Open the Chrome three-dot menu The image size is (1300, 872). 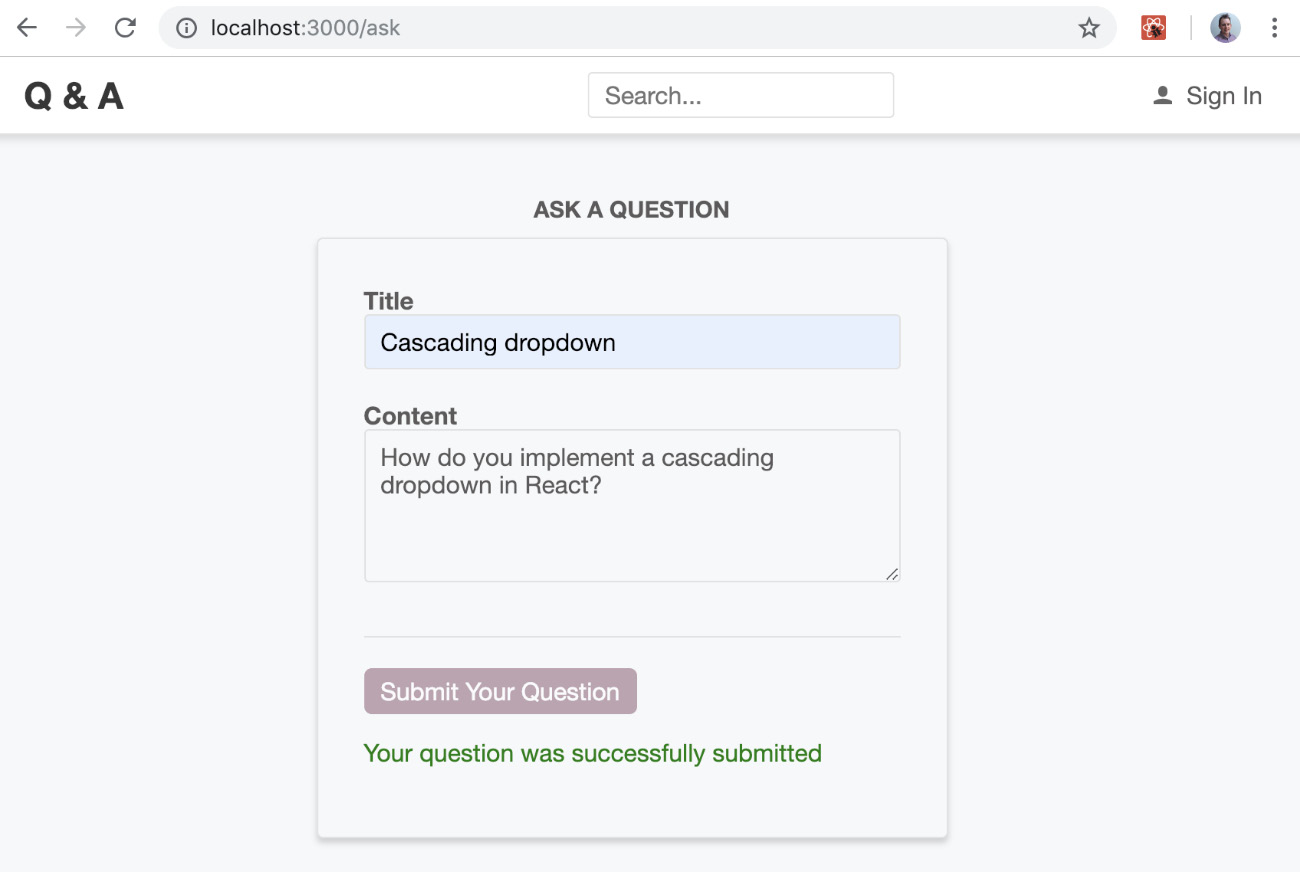coord(1274,27)
